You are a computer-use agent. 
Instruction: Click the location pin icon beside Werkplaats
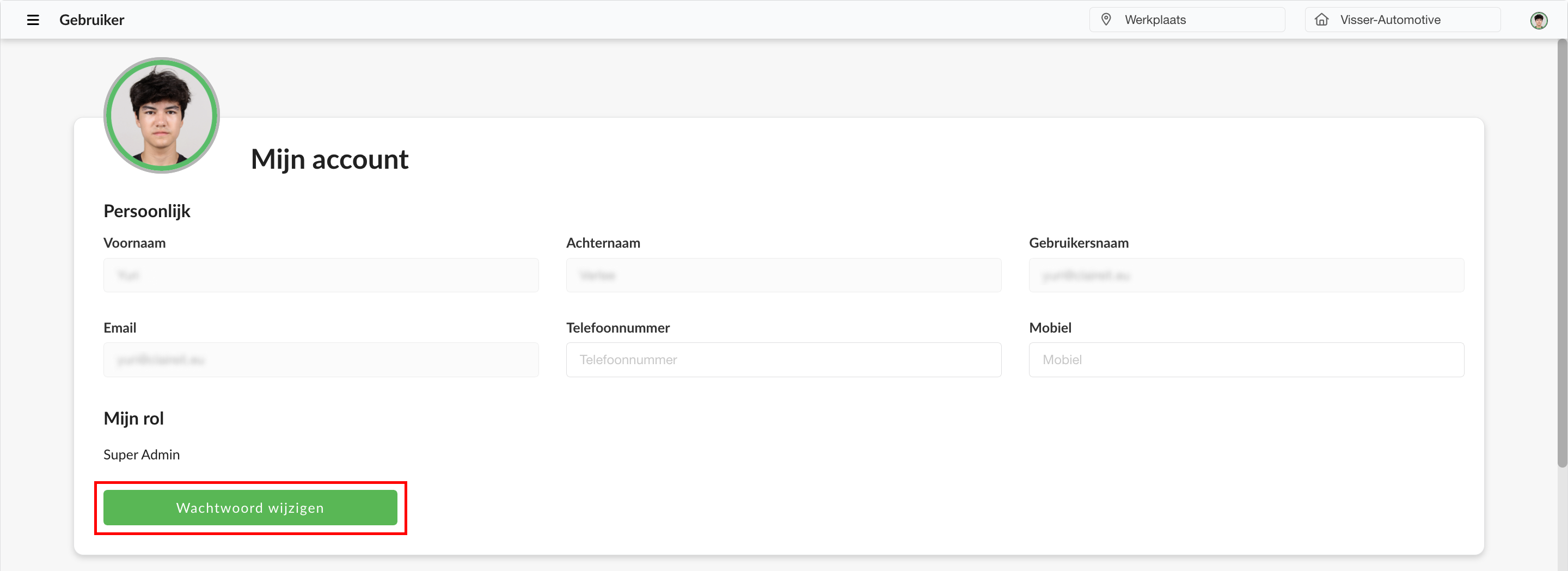tap(1106, 20)
